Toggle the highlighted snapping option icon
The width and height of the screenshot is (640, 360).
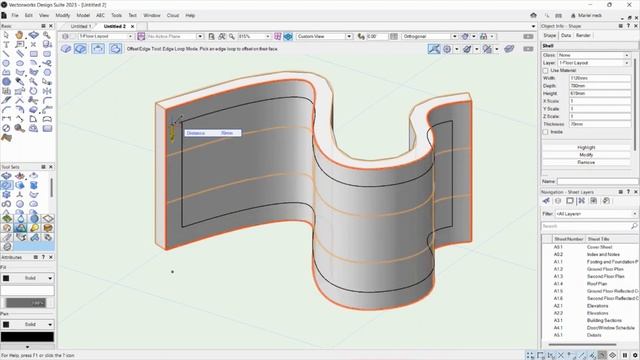[x=434, y=49]
